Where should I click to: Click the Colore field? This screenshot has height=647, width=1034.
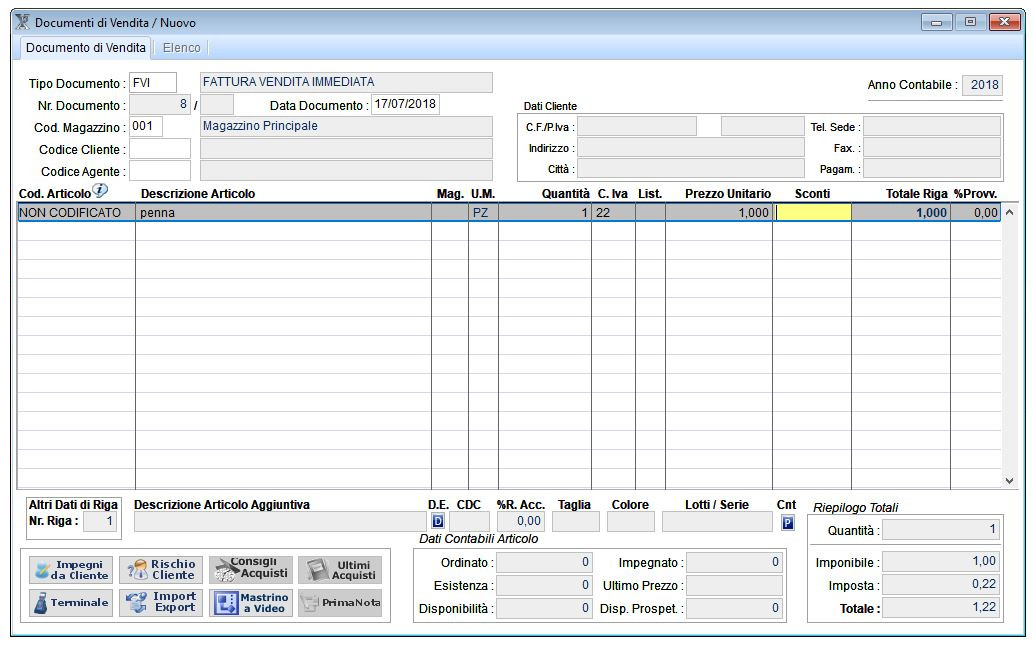(630, 522)
